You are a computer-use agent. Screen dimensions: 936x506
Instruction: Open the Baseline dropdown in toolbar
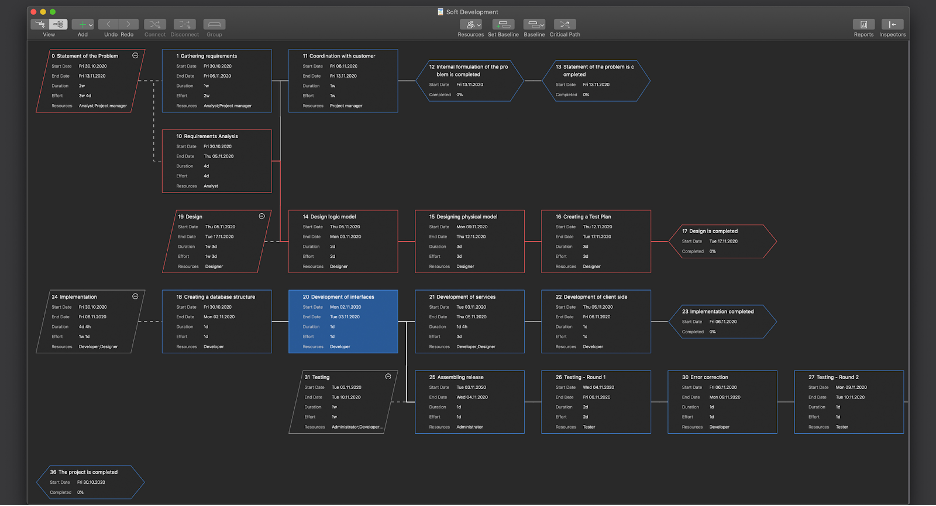[534, 24]
